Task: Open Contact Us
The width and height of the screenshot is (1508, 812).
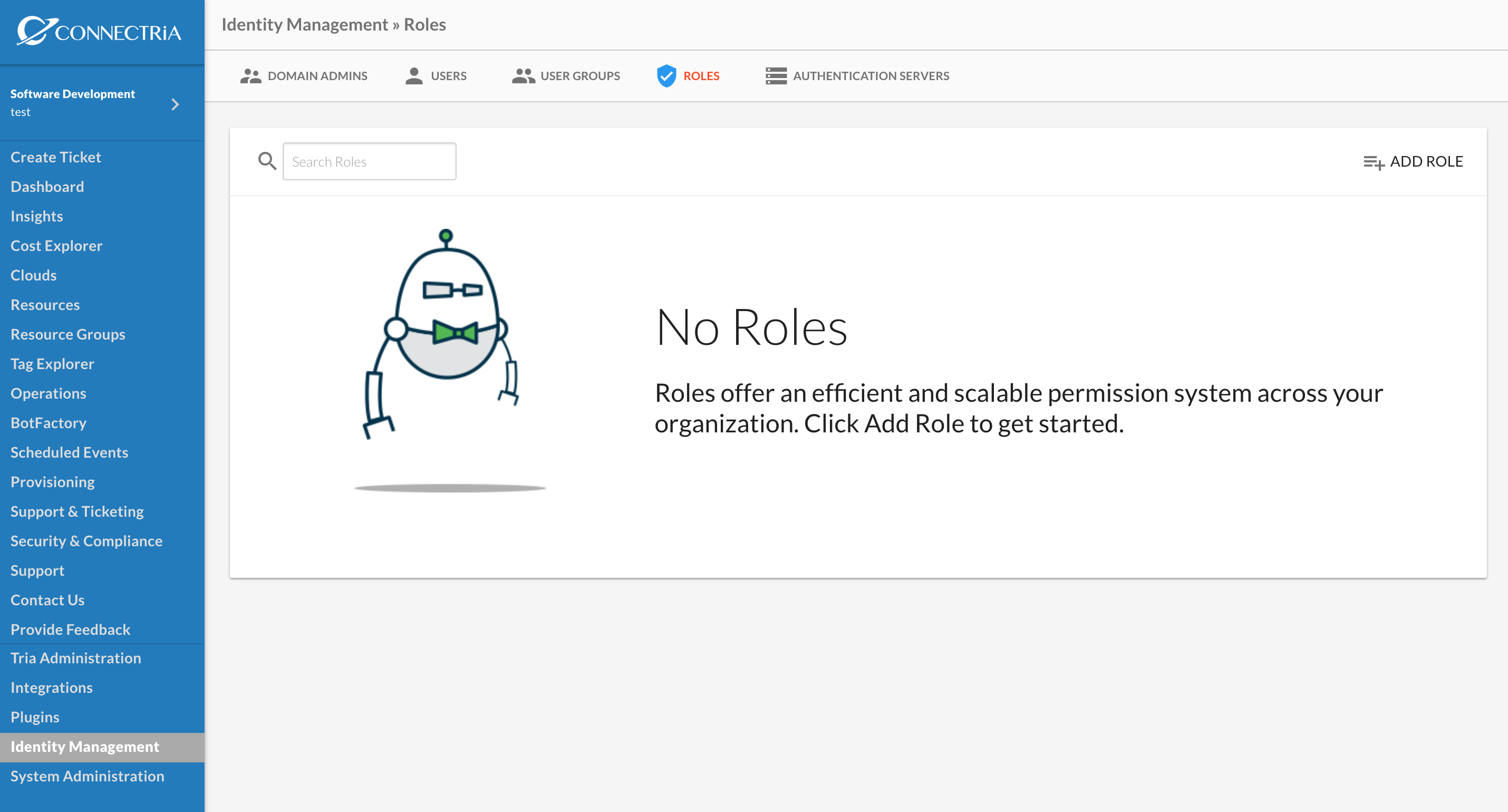Action: coord(47,600)
